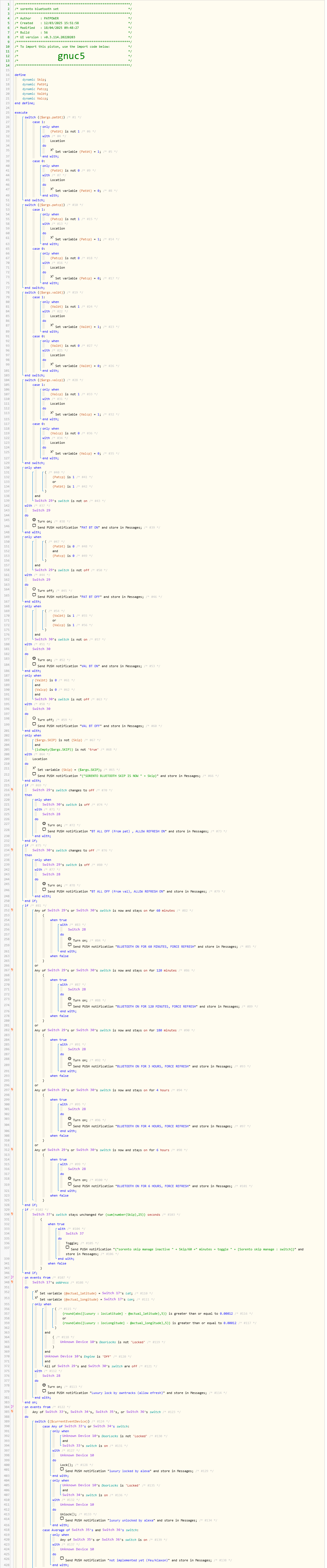Click case Average of Switch 35's and Switch 36's switch

(x=90, y=1530)
